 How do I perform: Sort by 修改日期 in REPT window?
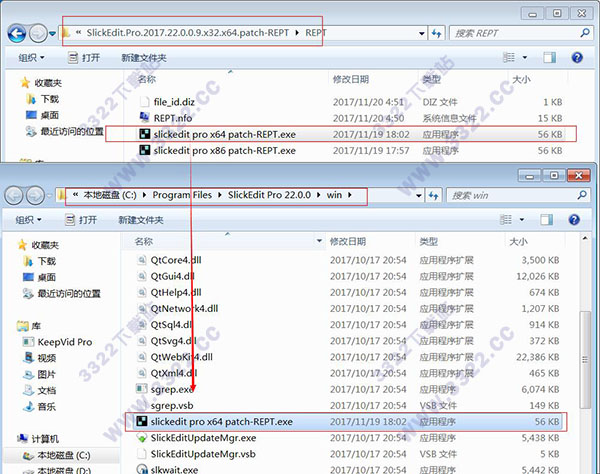[x=351, y=79]
